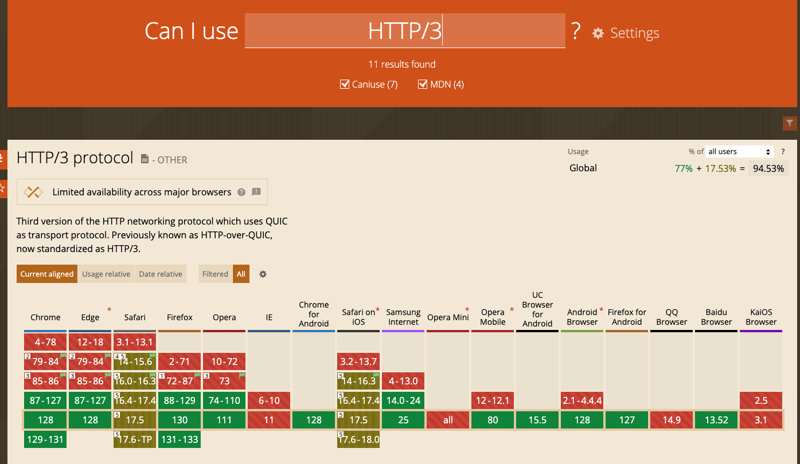
Task: Click Safari 3.1-13.1 version cell
Action: tap(135, 342)
